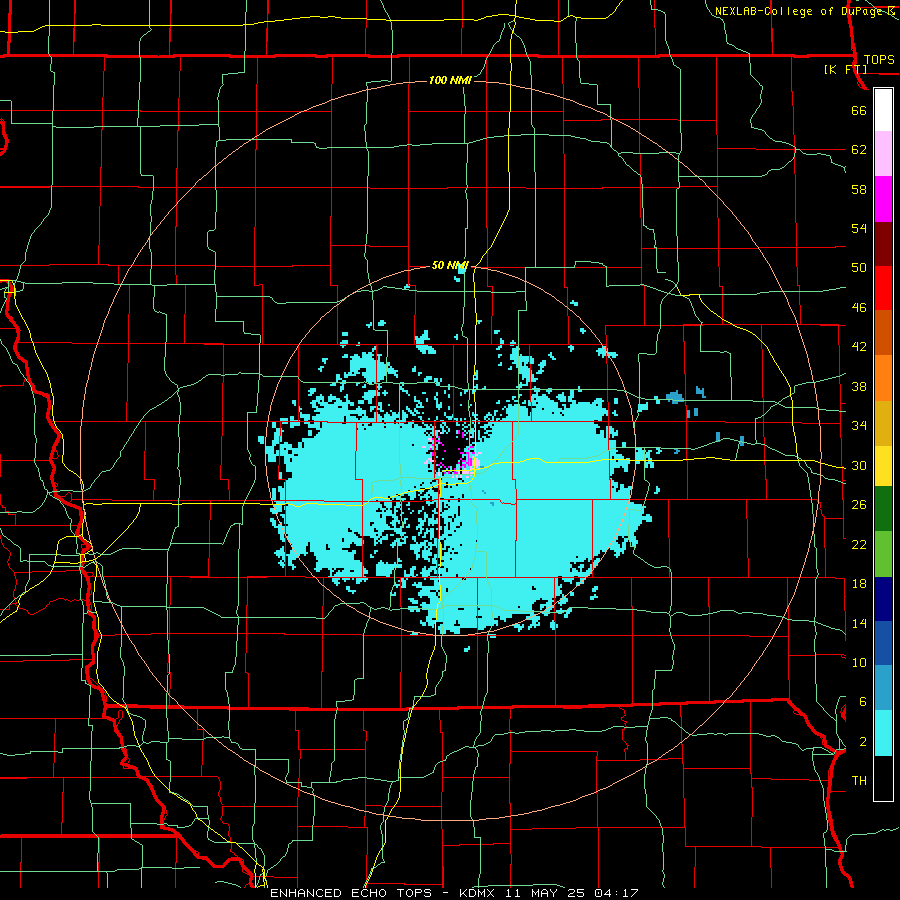Click the legend value '22'
The width and height of the screenshot is (900, 900).
[x=859, y=544]
